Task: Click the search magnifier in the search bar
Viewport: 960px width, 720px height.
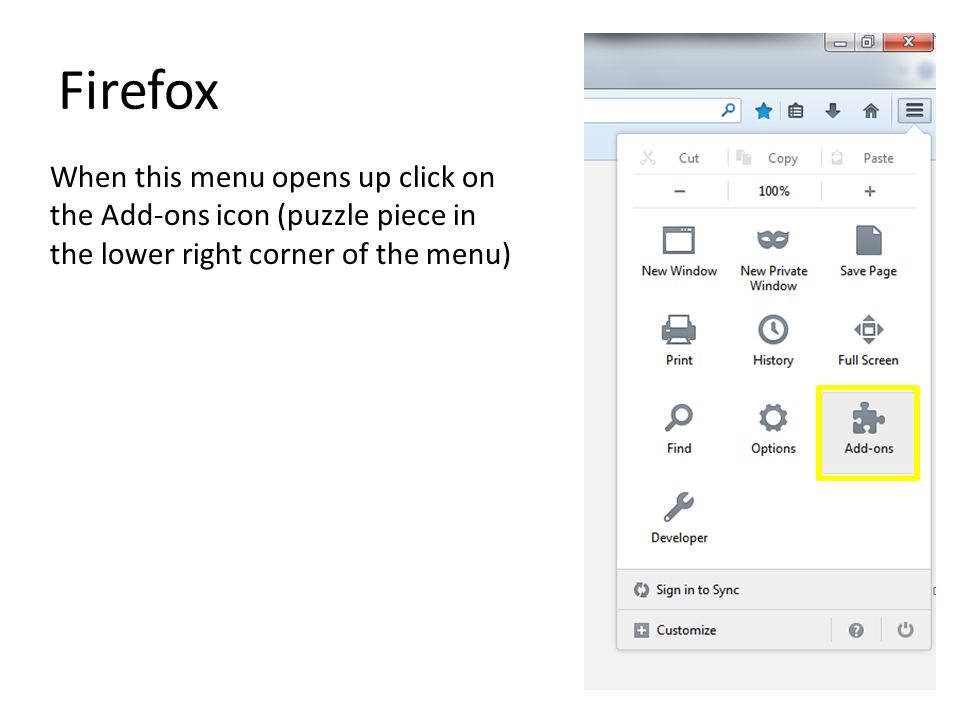Action: (728, 110)
